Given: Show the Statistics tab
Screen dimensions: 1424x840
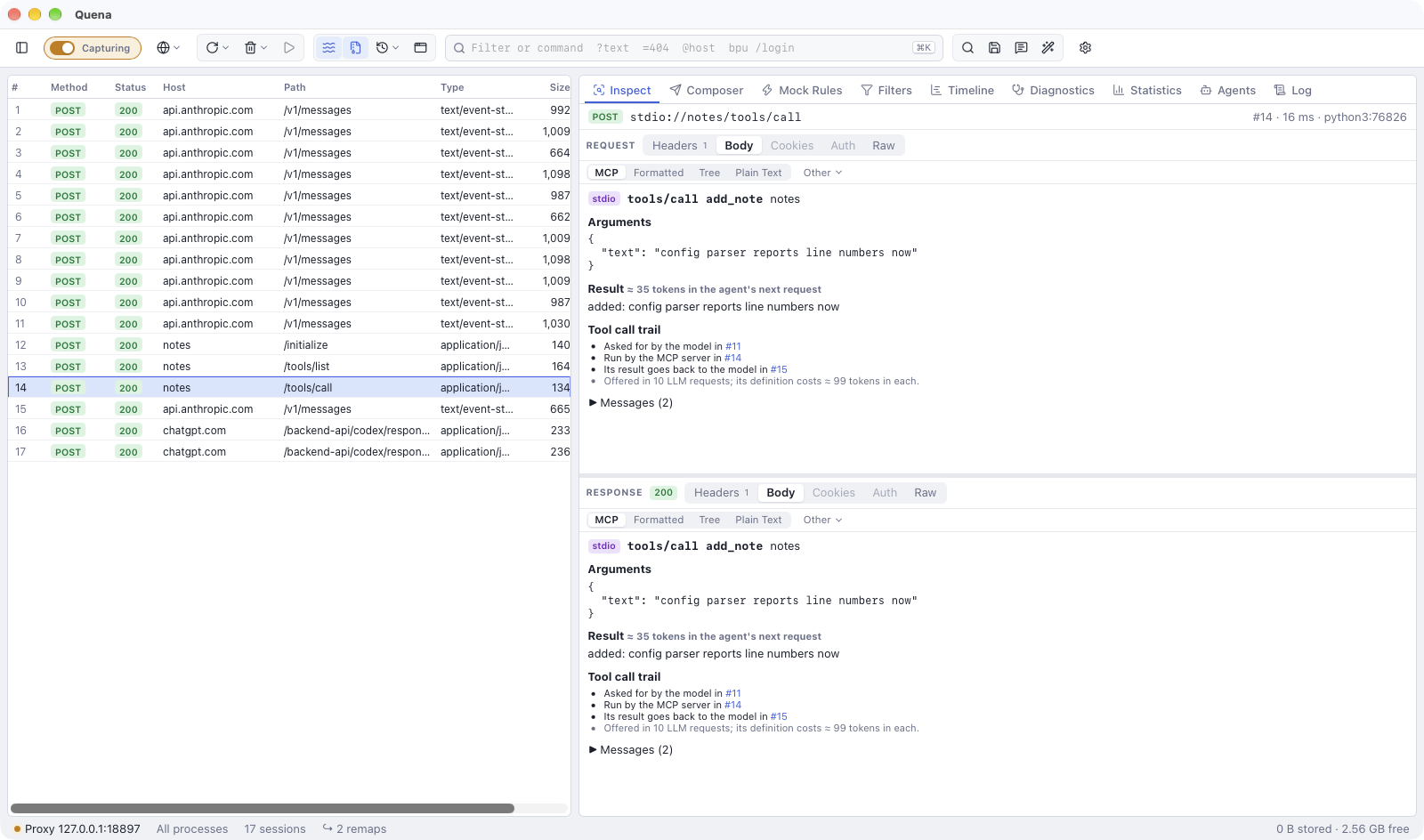Looking at the screenshot, I should [x=1147, y=91].
